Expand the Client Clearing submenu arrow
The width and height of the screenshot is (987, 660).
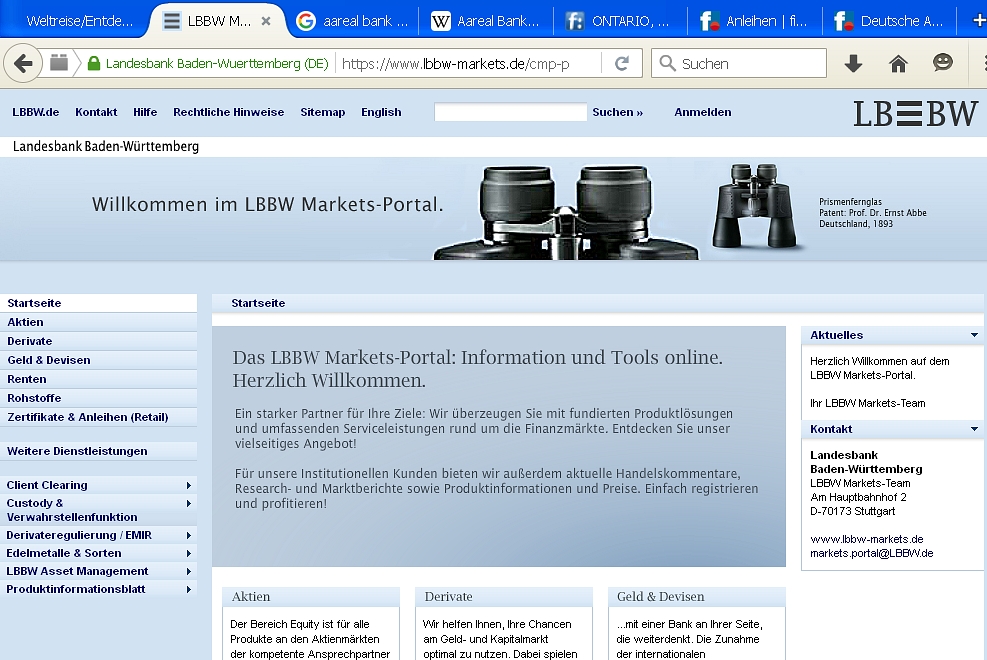(188, 485)
